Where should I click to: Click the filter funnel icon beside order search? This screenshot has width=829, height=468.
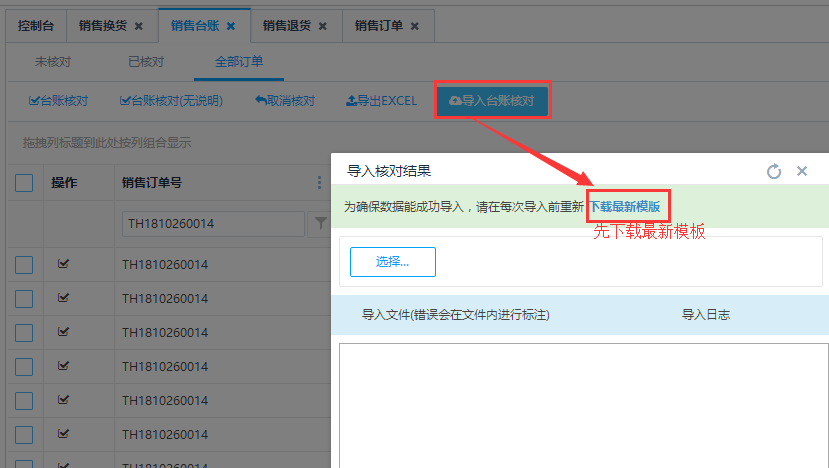[x=320, y=223]
